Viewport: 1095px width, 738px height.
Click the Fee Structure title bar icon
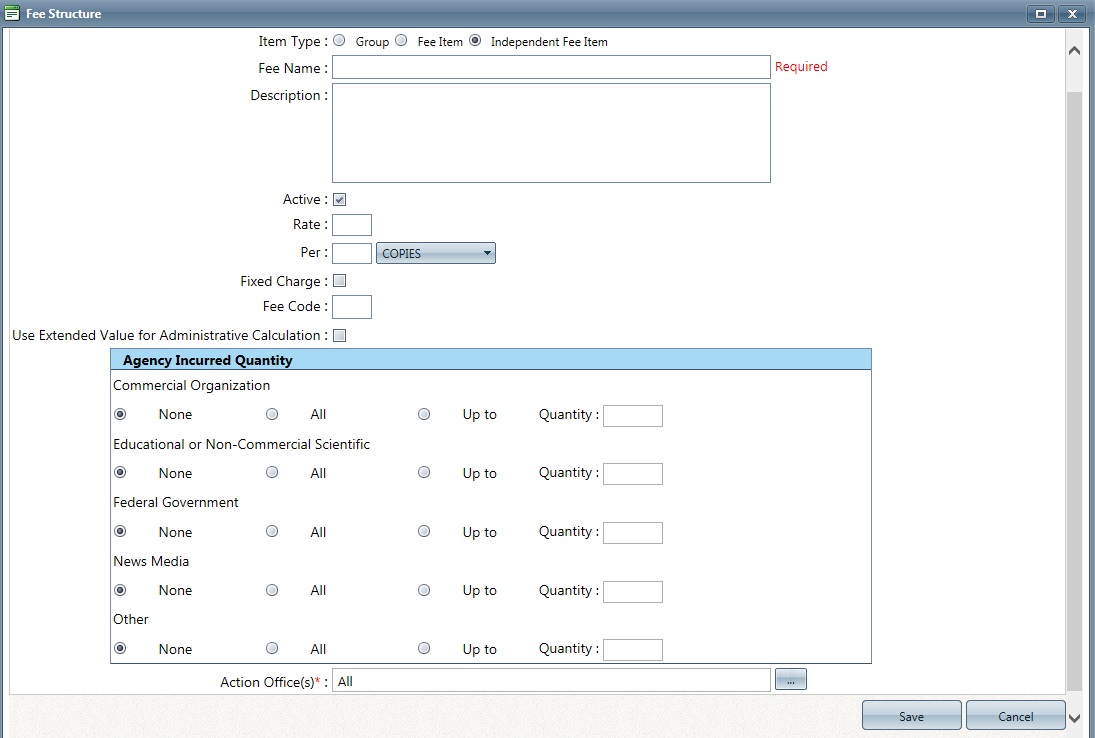14,13
